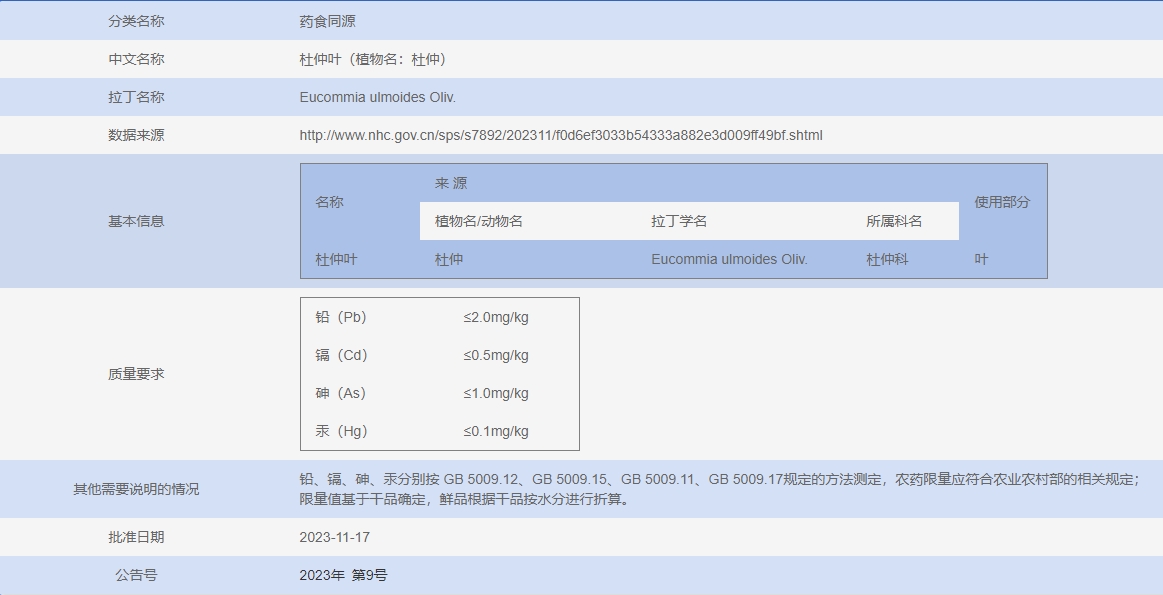Click the 批准日期 label

136,537
